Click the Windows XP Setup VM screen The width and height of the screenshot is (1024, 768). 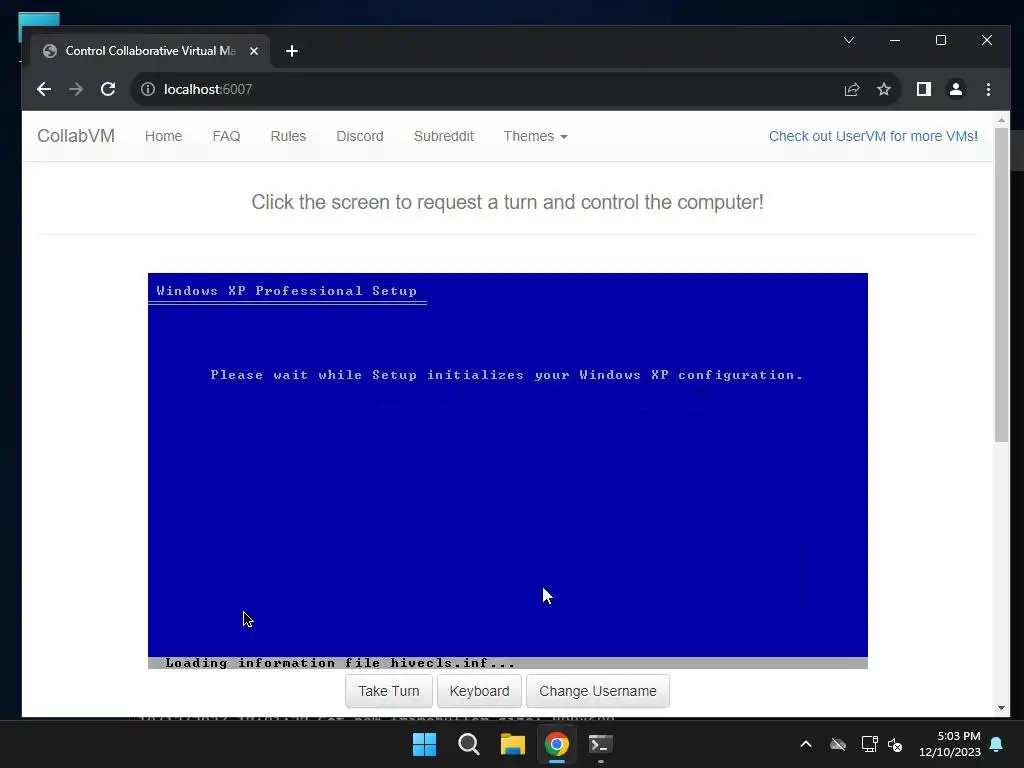click(507, 470)
